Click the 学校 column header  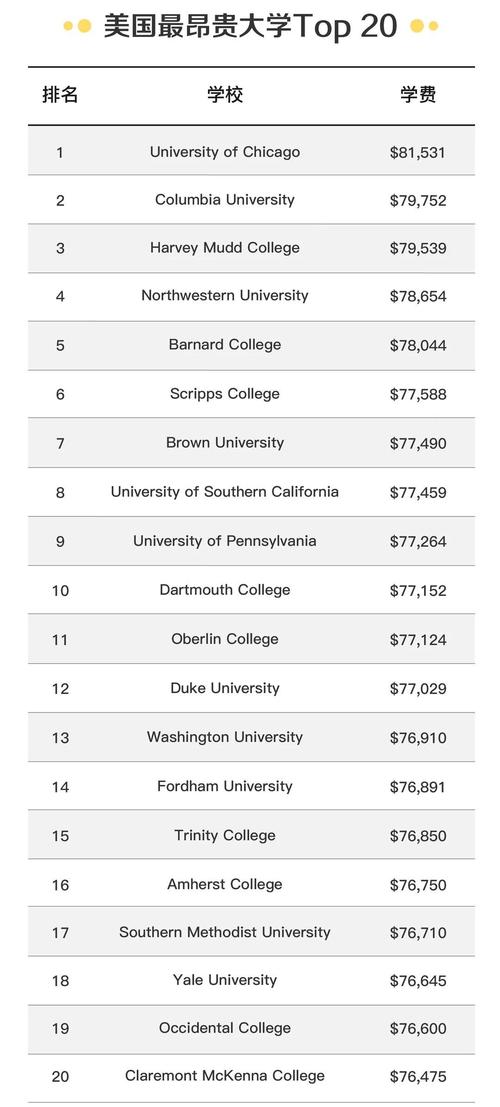coord(225,95)
